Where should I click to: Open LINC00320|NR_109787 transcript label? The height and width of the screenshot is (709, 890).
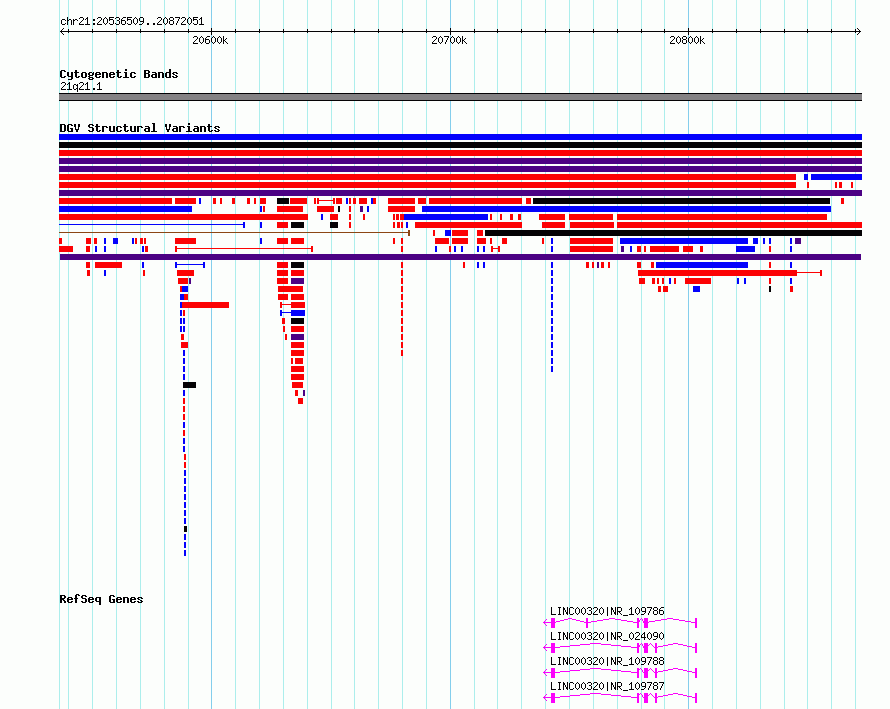click(x=607, y=686)
